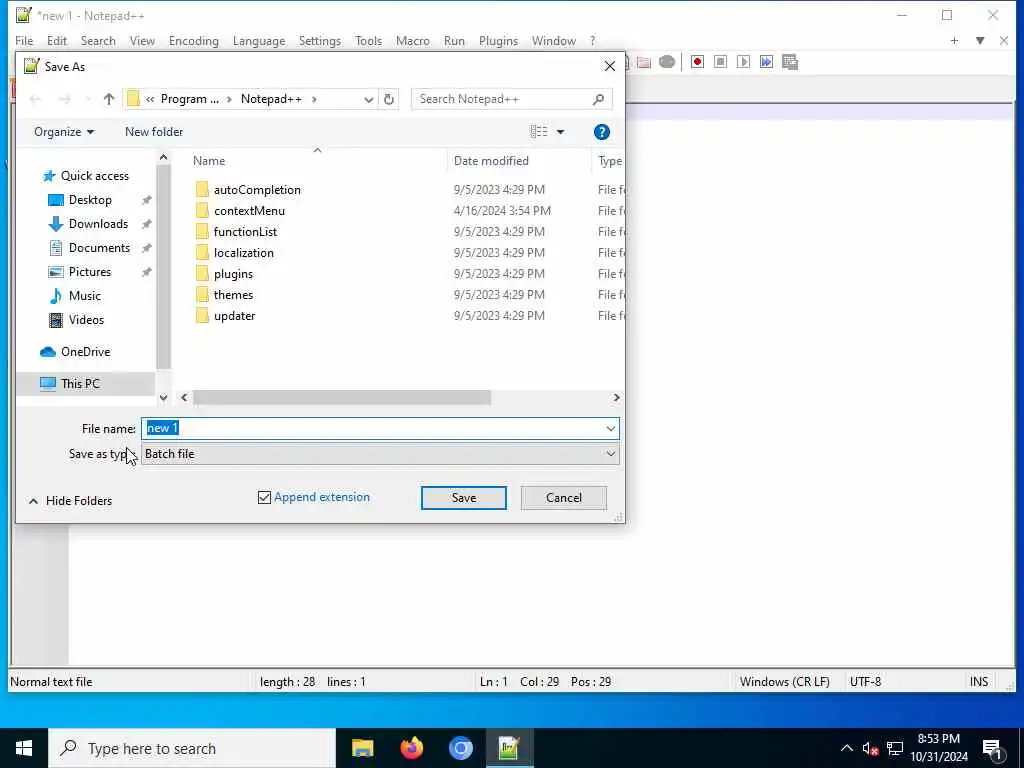Open Chrome from the taskbar
Image resolution: width=1024 pixels, height=768 pixels.
460,748
